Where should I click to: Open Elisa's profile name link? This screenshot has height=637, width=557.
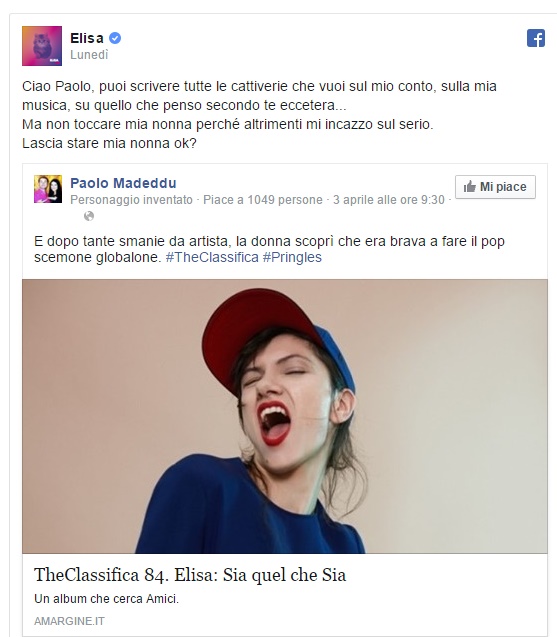(x=87, y=38)
